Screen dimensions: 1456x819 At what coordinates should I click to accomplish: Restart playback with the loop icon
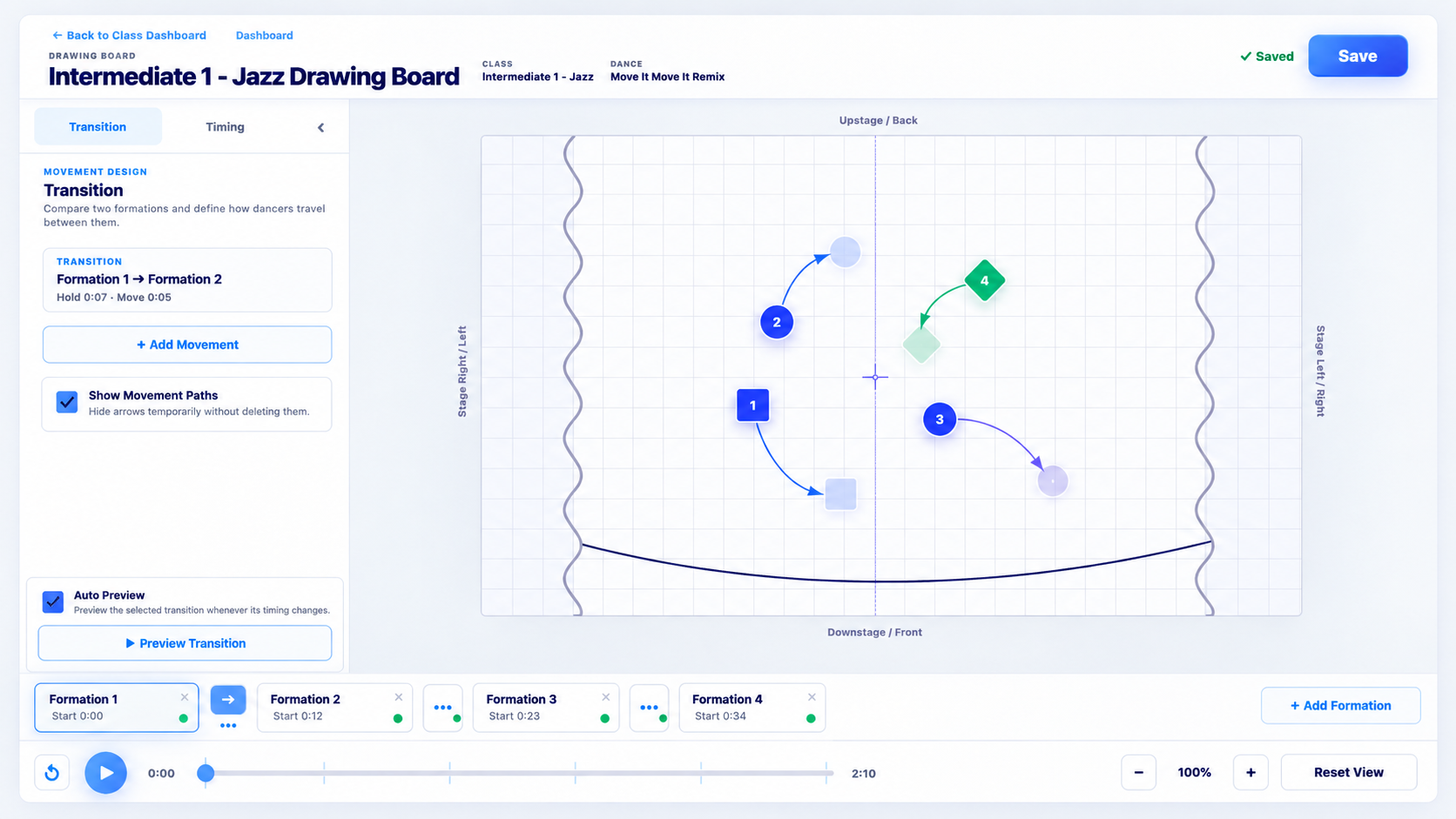[x=52, y=773]
